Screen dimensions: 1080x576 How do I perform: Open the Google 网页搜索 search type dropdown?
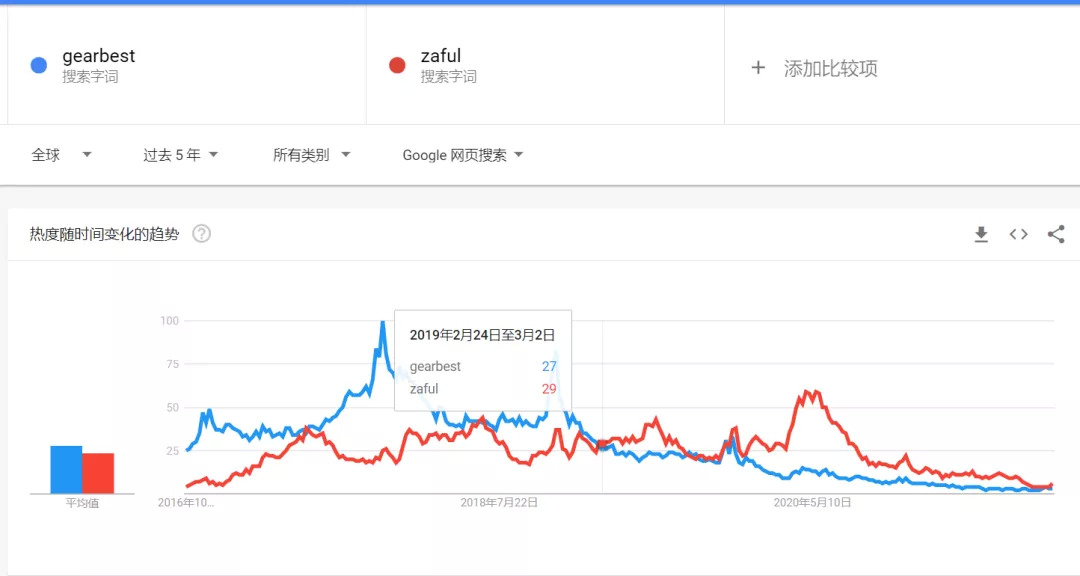pos(462,155)
